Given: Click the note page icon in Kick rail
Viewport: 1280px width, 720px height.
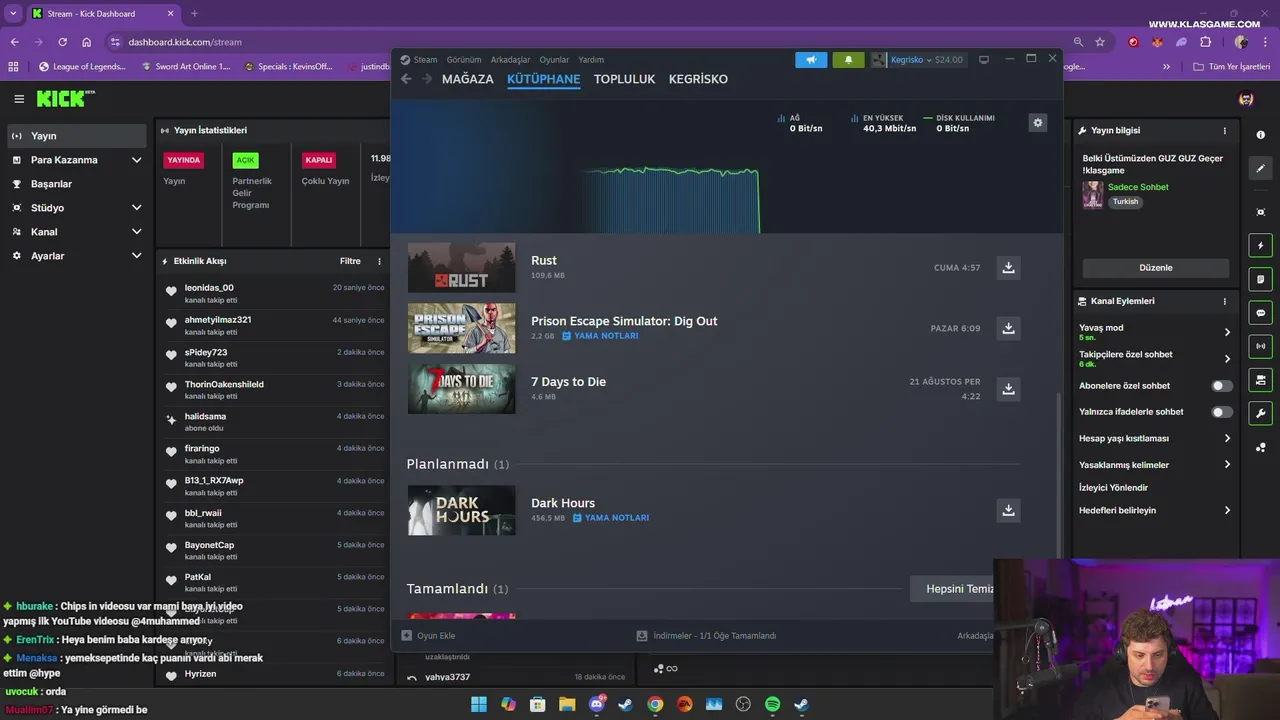Looking at the screenshot, I should click(x=1260, y=279).
